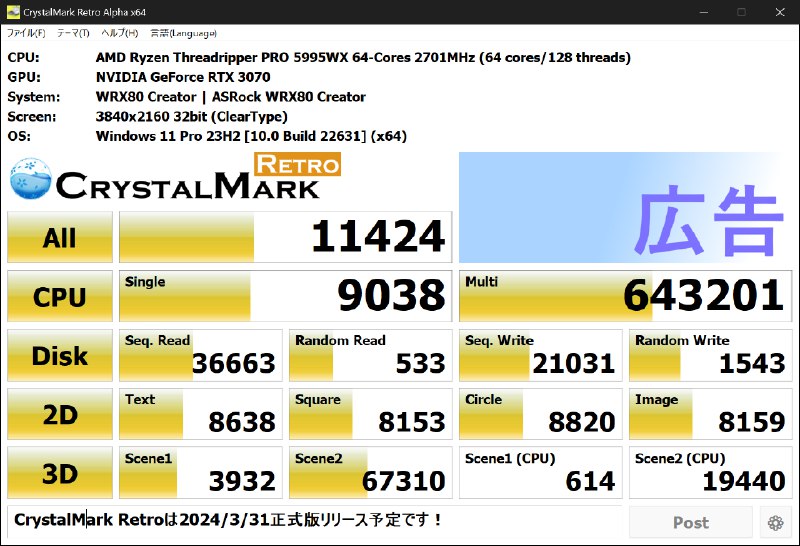Run all benchmarks with All button
Screen dimensions: 800x546
tap(60, 237)
